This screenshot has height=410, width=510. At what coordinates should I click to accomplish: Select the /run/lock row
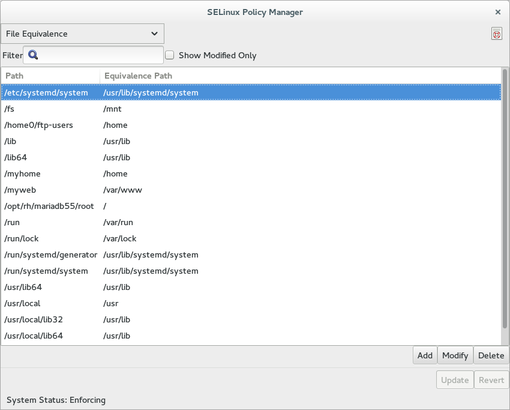click(251, 239)
